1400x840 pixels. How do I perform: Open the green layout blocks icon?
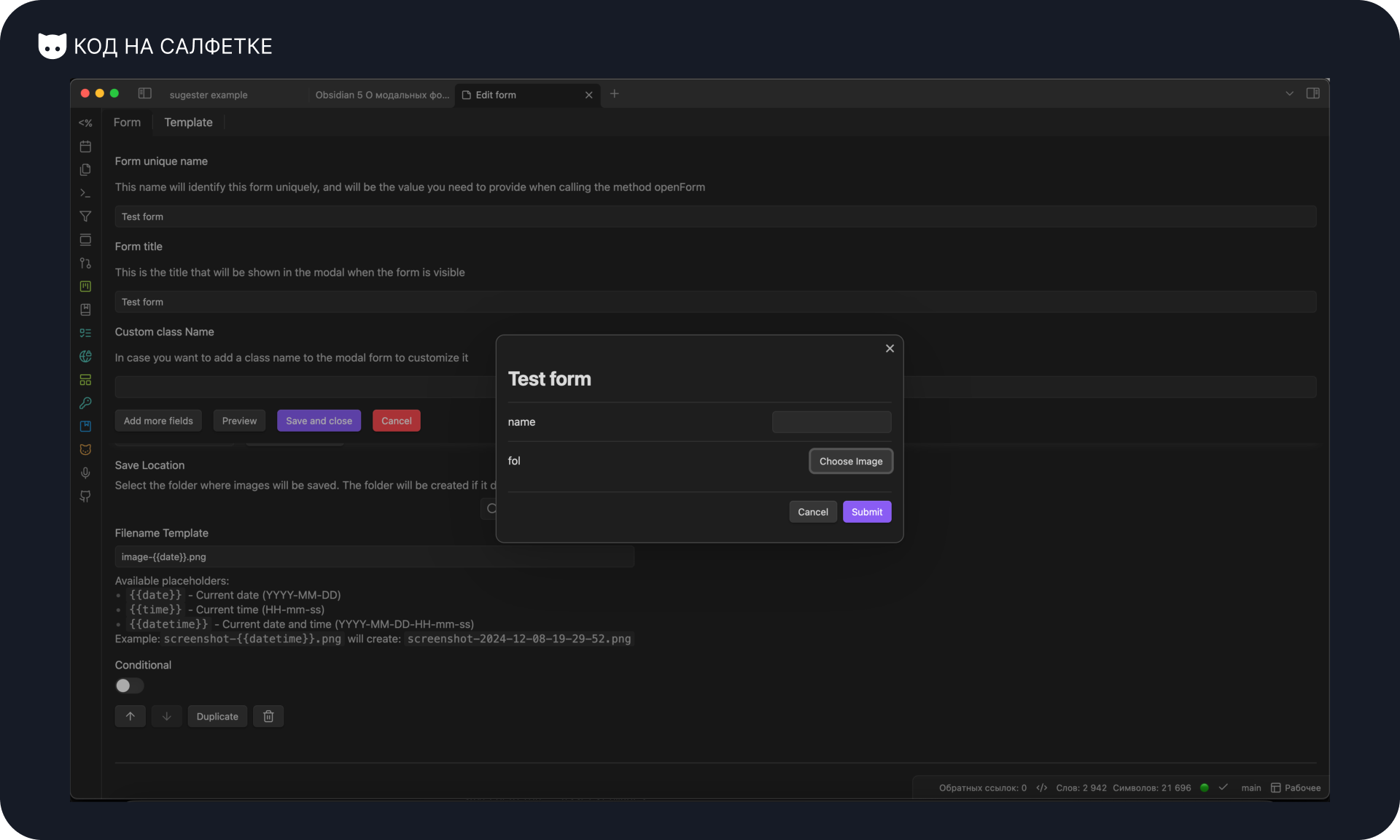click(85, 380)
